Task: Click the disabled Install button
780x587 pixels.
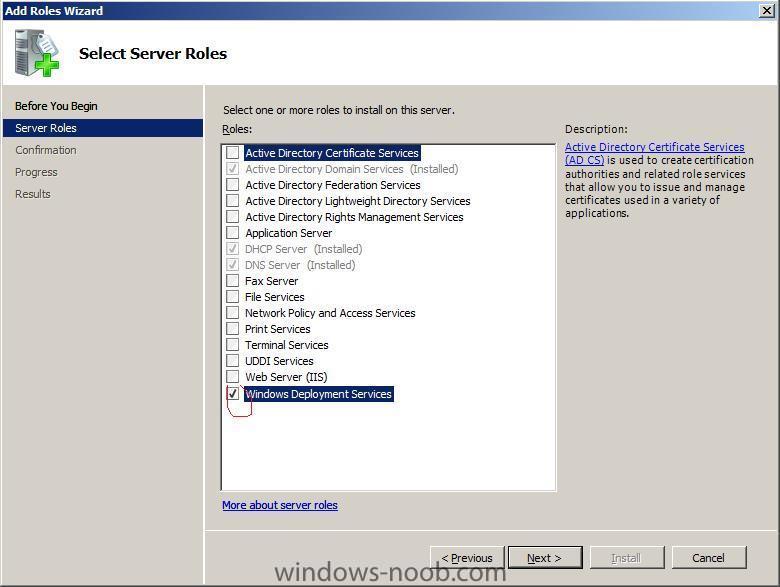Action: pyautogui.click(x=627, y=558)
